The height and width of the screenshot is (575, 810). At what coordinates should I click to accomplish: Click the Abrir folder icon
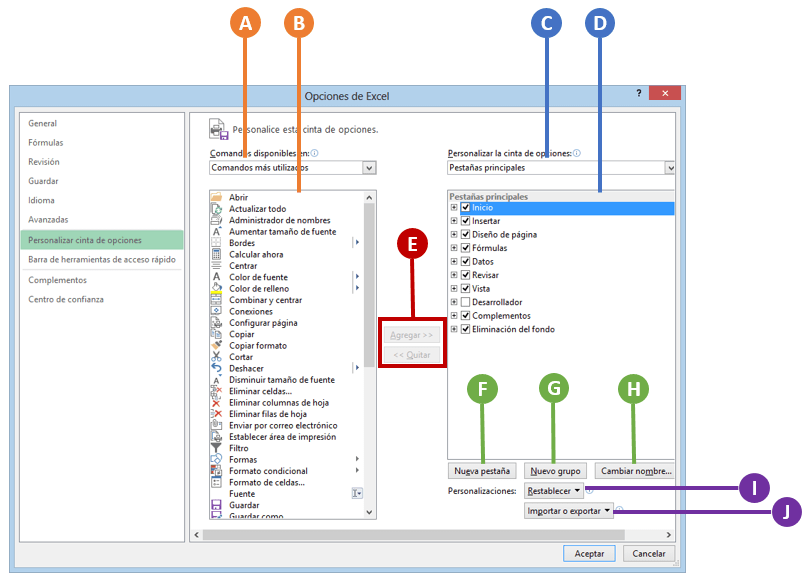216,197
